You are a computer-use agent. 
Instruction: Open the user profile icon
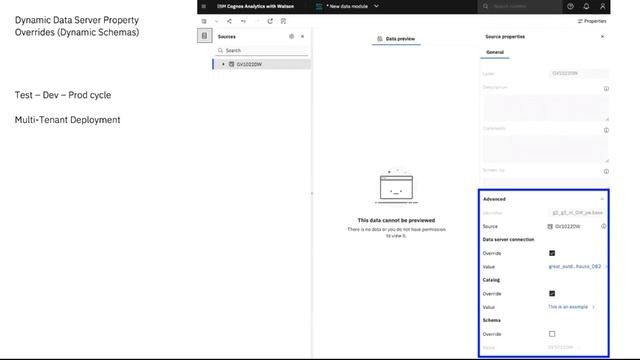pos(602,7)
